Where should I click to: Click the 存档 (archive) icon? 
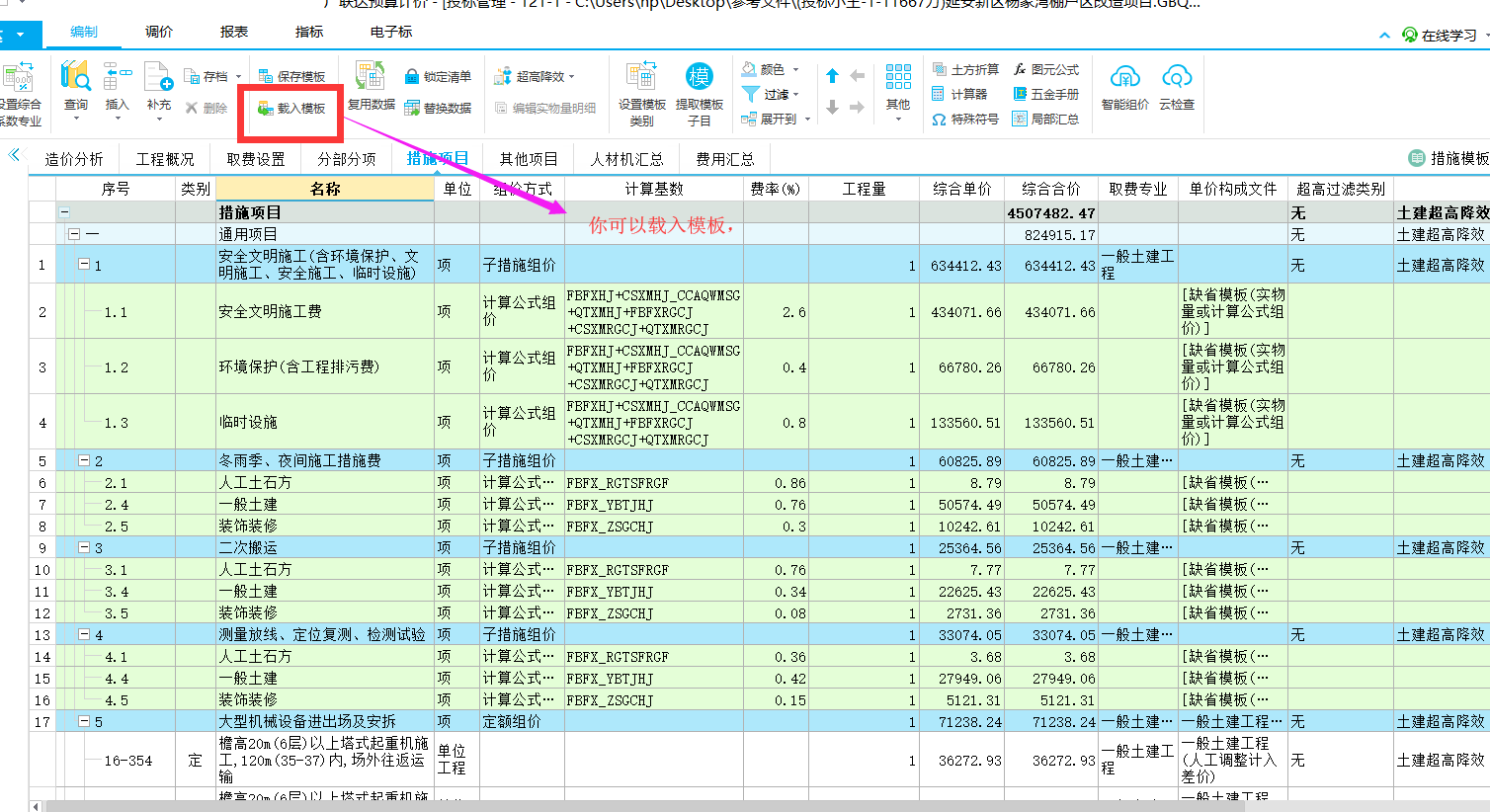(194, 76)
